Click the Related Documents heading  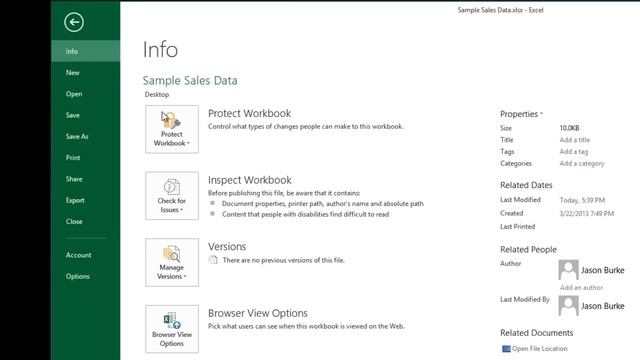536,333
